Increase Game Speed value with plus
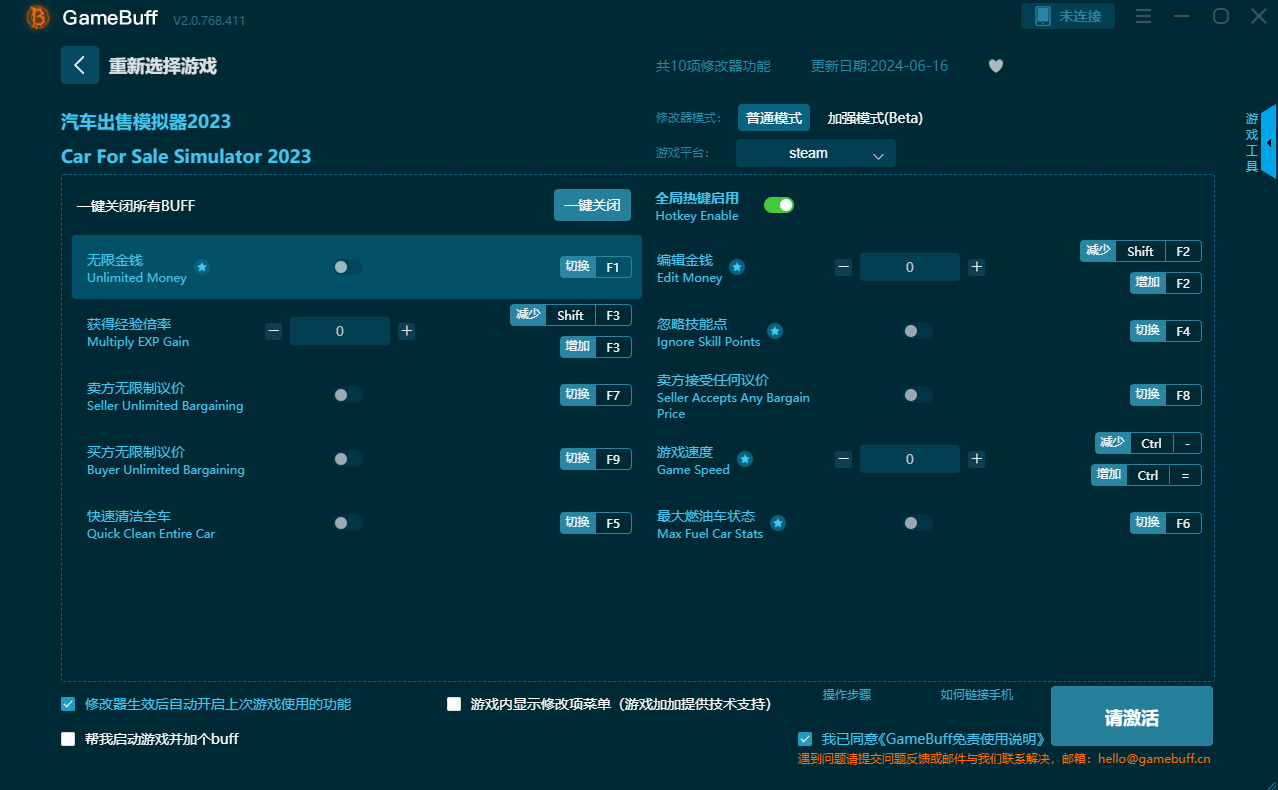 click(x=977, y=459)
